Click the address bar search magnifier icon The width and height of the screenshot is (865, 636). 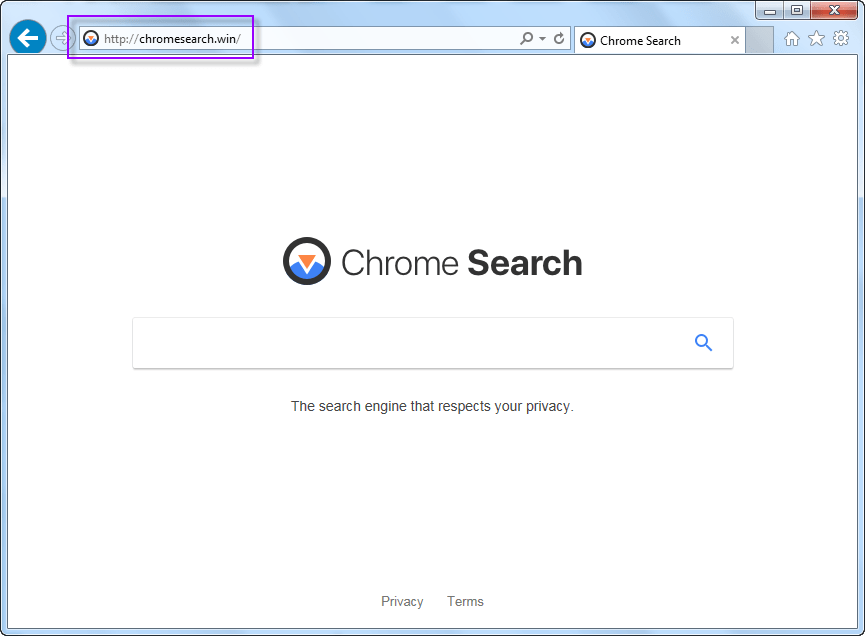pyautogui.click(x=527, y=39)
